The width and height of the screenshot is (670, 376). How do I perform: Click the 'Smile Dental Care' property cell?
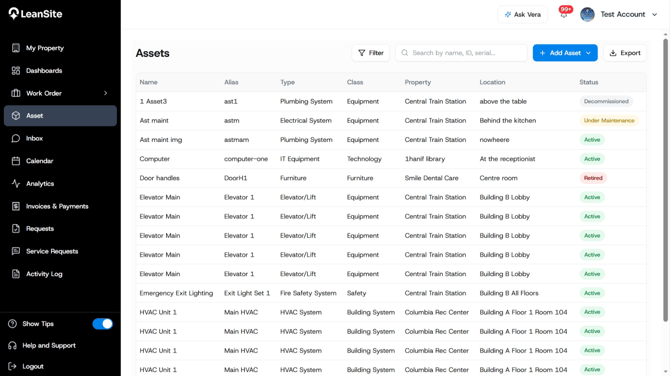coord(431,178)
